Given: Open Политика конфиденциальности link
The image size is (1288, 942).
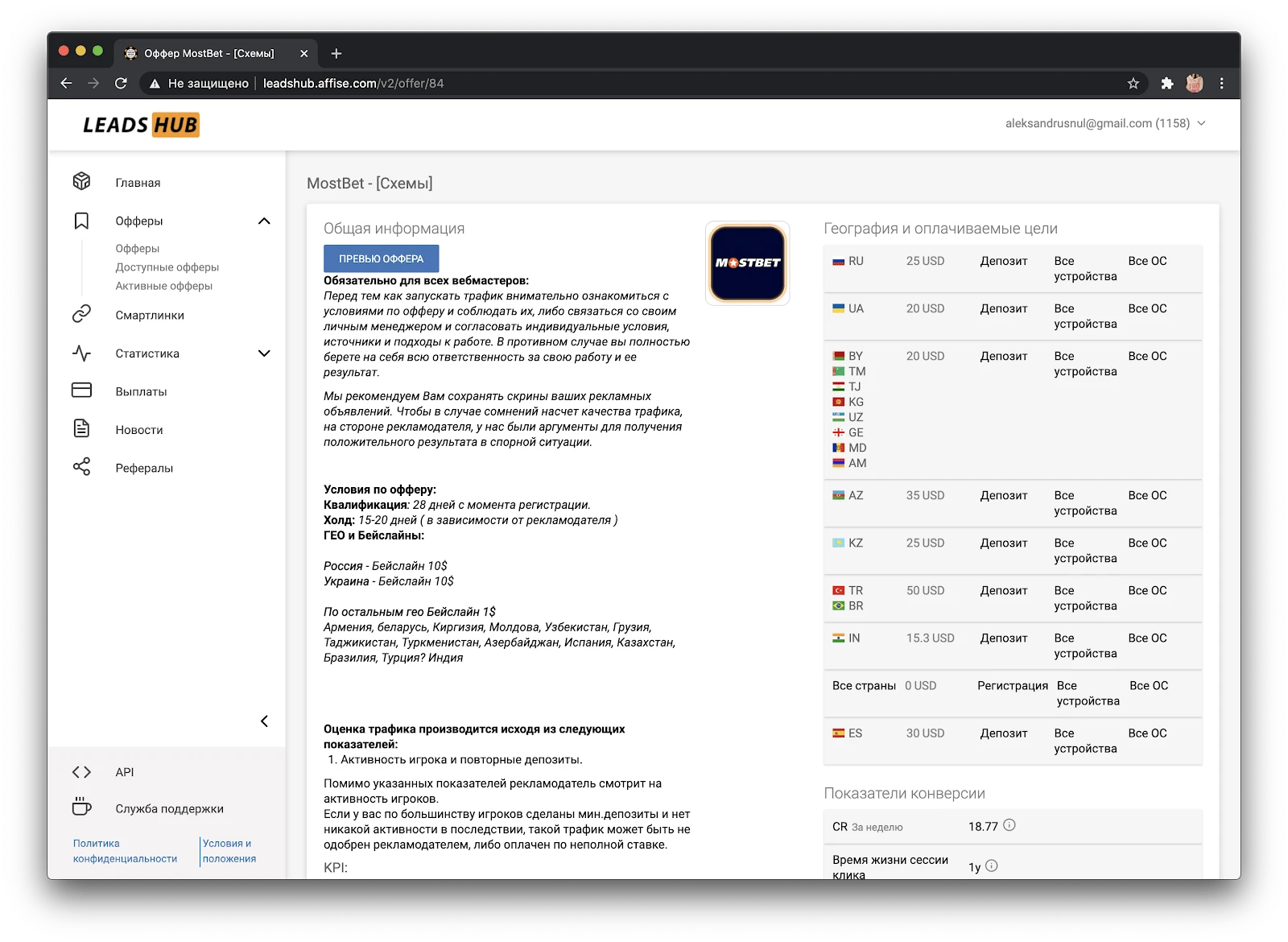Looking at the screenshot, I should coord(125,851).
